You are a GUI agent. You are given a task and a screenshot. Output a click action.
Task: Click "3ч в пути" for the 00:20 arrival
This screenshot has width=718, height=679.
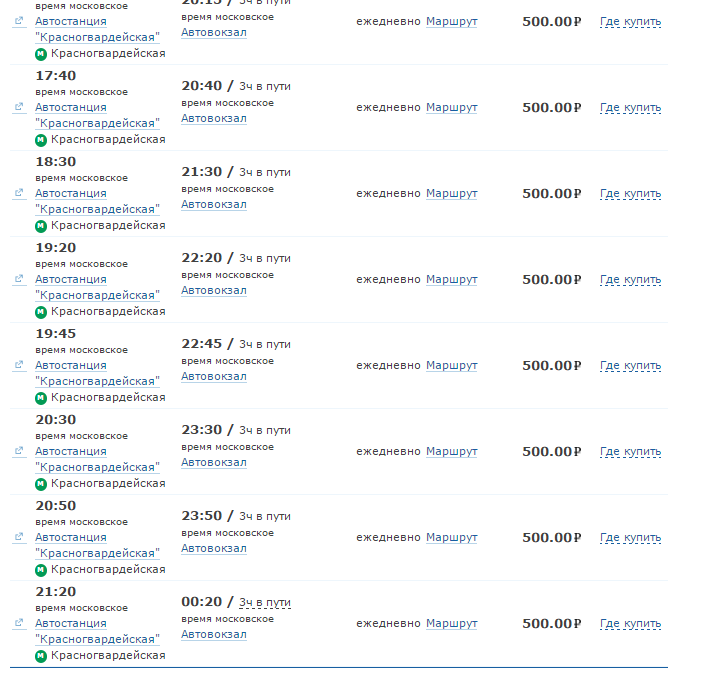click(x=264, y=602)
